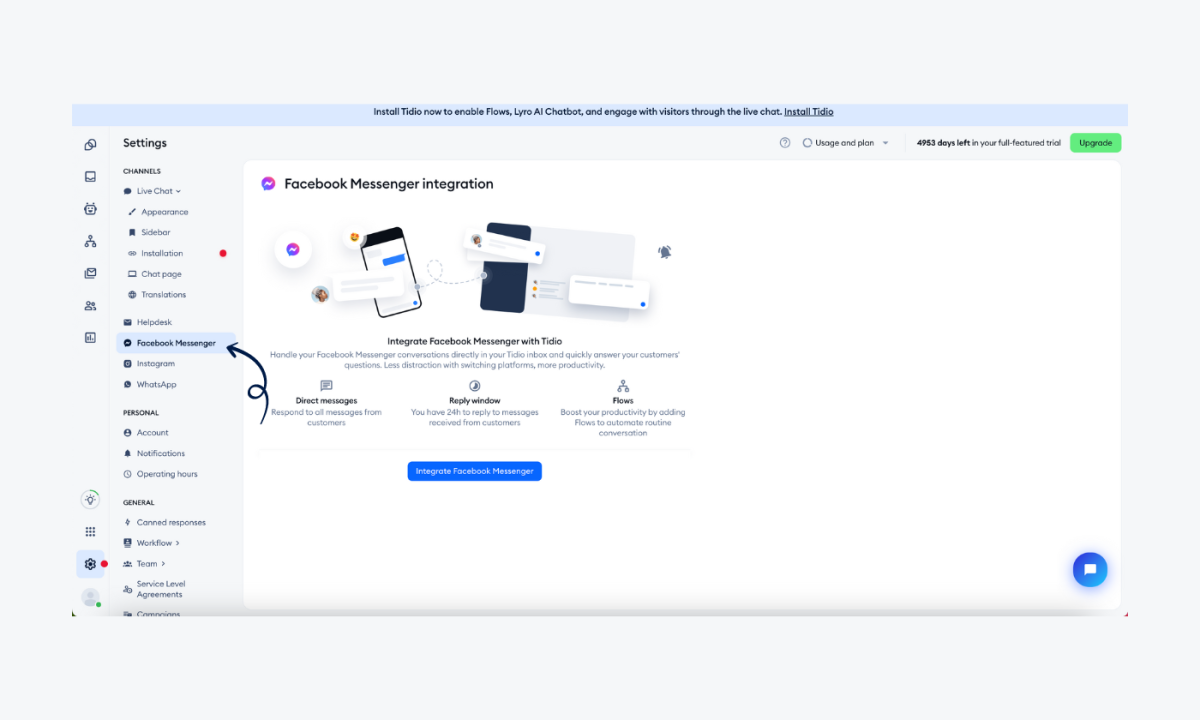Open the Flows builder icon
Image resolution: width=1200 pixels, height=720 pixels.
[90, 240]
